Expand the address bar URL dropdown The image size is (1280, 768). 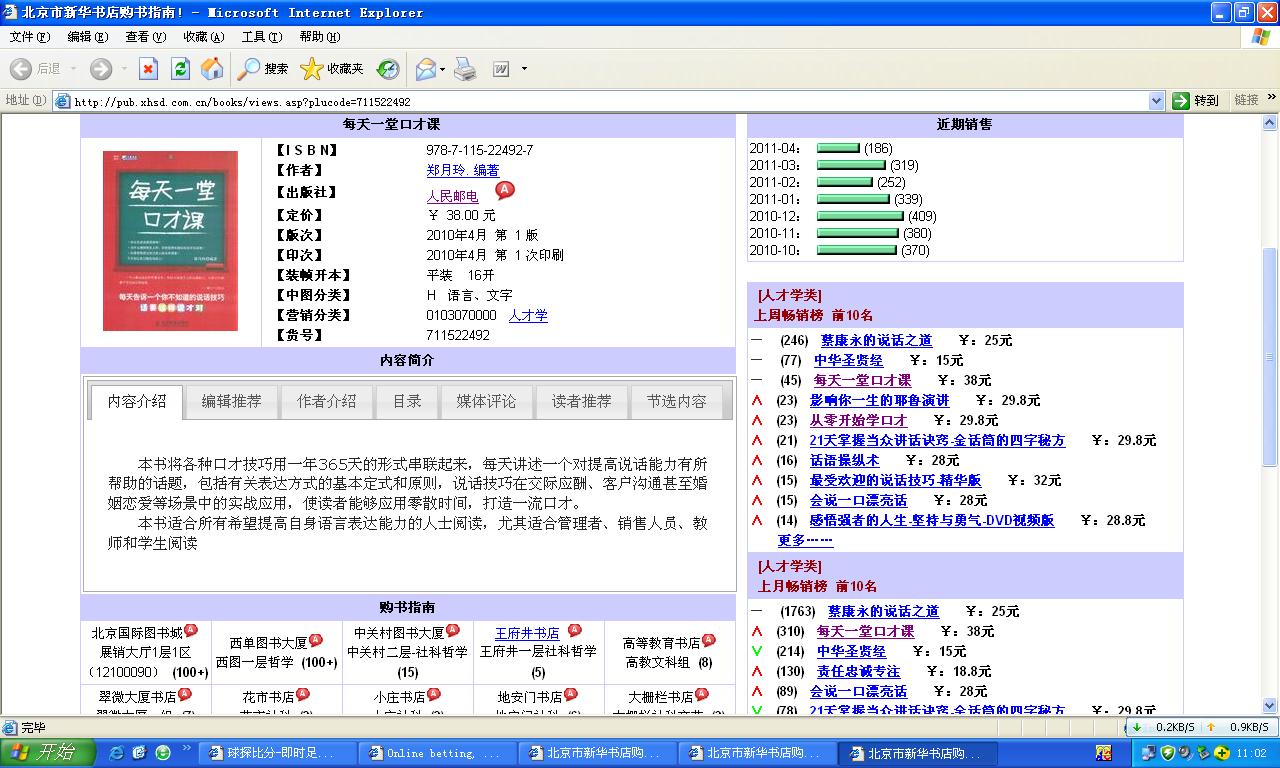click(x=1157, y=101)
